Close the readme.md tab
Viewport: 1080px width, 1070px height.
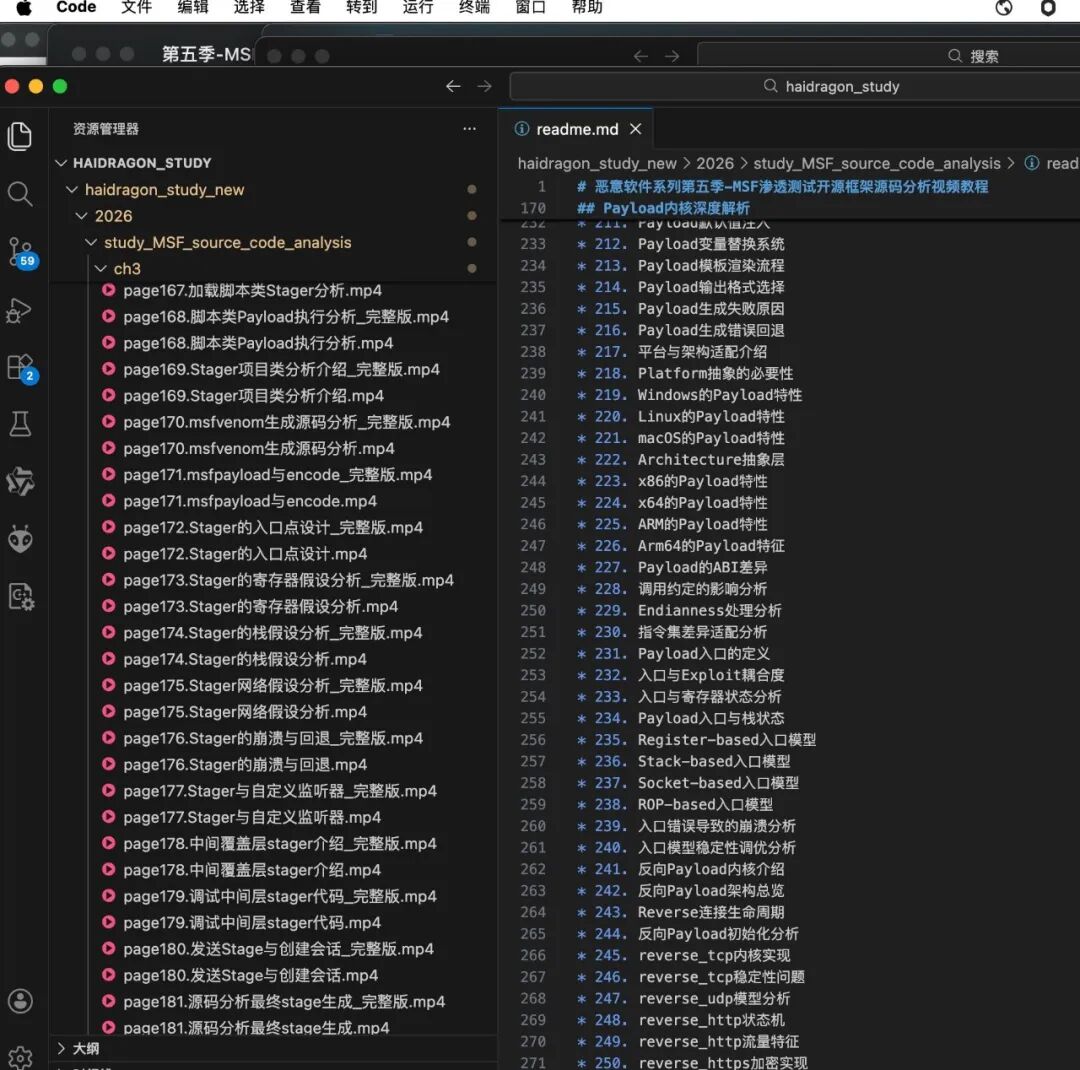pyautogui.click(x=635, y=129)
